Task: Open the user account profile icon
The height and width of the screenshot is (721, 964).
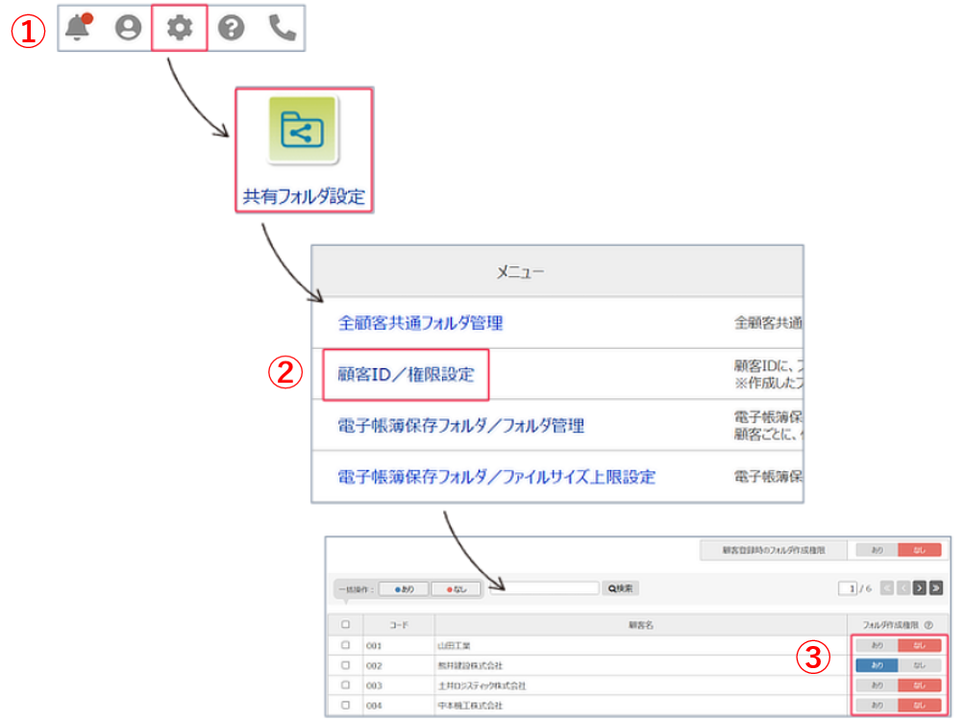Action: click(128, 28)
